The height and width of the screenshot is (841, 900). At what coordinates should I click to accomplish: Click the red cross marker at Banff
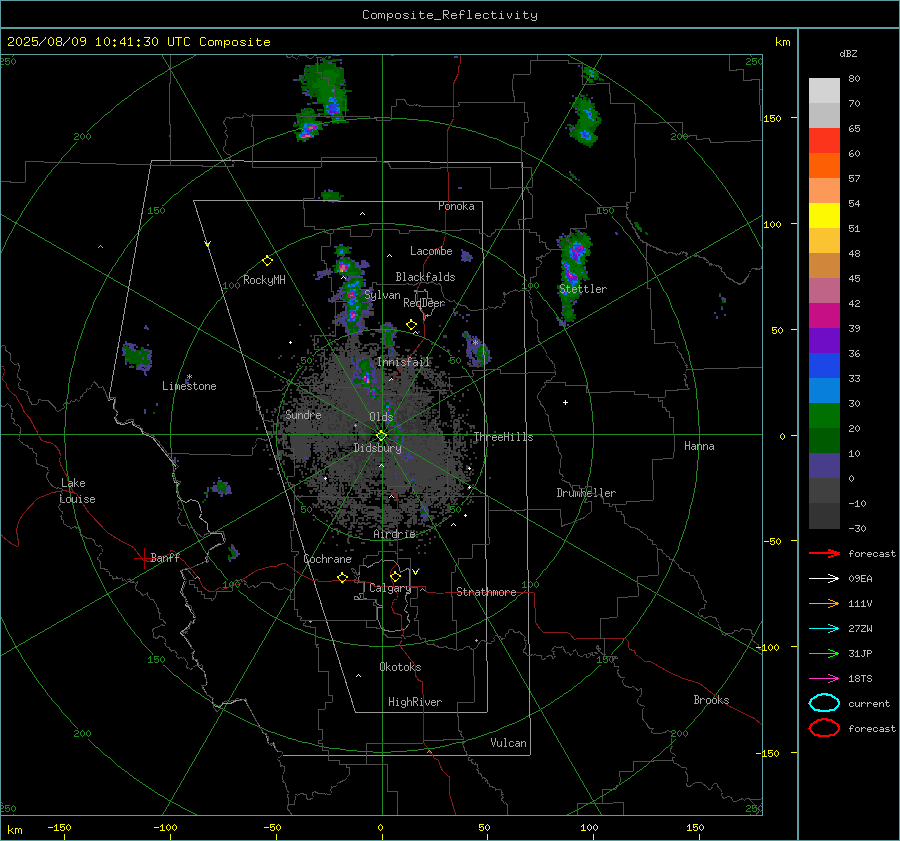pos(143,558)
